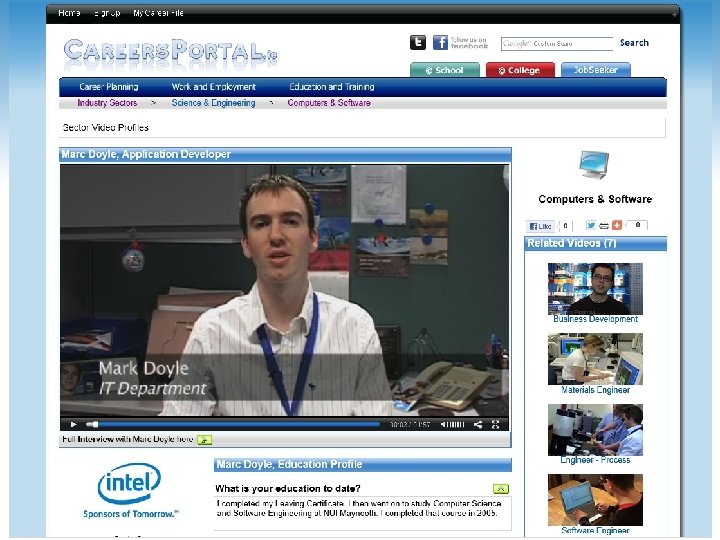720x540 pixels.
Task: Adjust the video volume bars
Action: [457, 425]
